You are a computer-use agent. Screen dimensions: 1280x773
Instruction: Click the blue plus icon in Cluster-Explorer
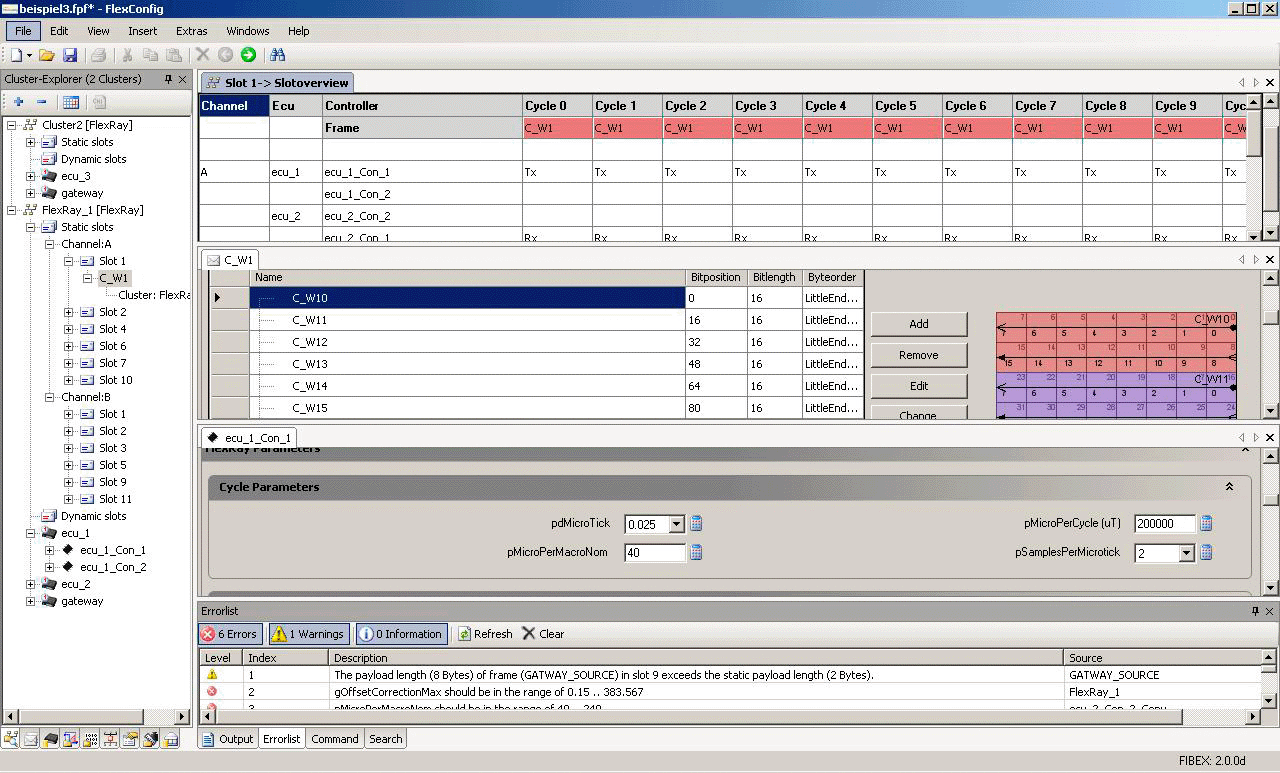(18, 102)
